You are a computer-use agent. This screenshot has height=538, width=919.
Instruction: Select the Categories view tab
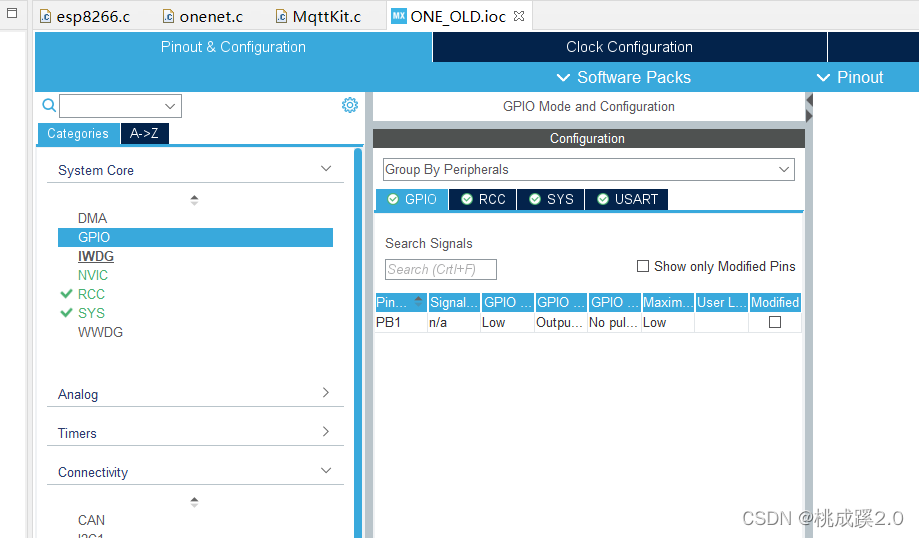point(78,134)
